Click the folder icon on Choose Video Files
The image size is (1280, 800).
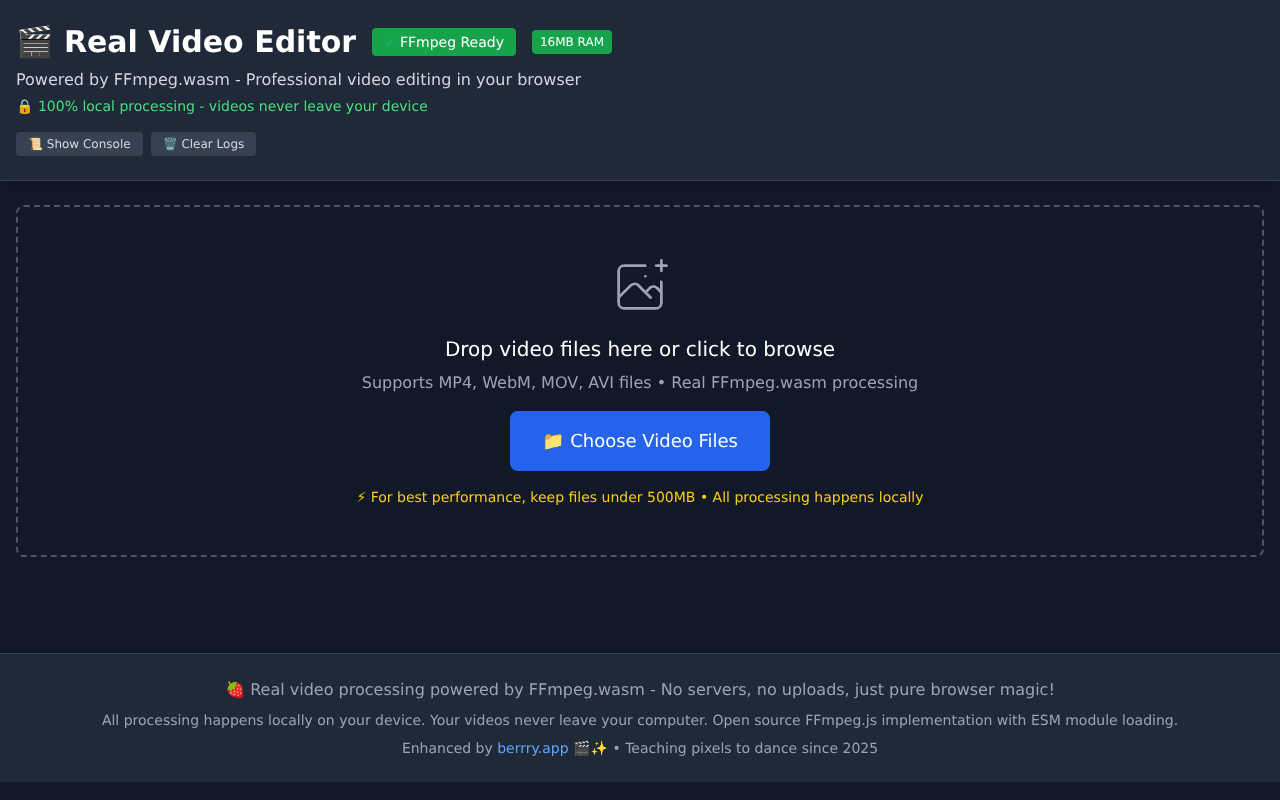click(x=552, y=441)
